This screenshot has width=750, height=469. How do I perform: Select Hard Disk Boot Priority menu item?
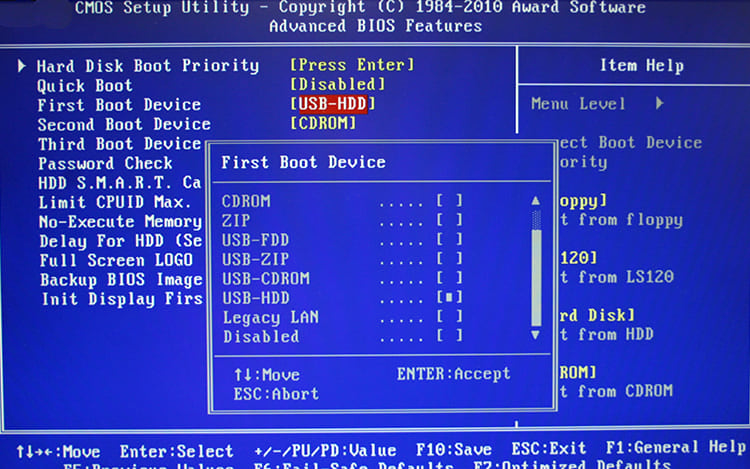coord(148,66)
